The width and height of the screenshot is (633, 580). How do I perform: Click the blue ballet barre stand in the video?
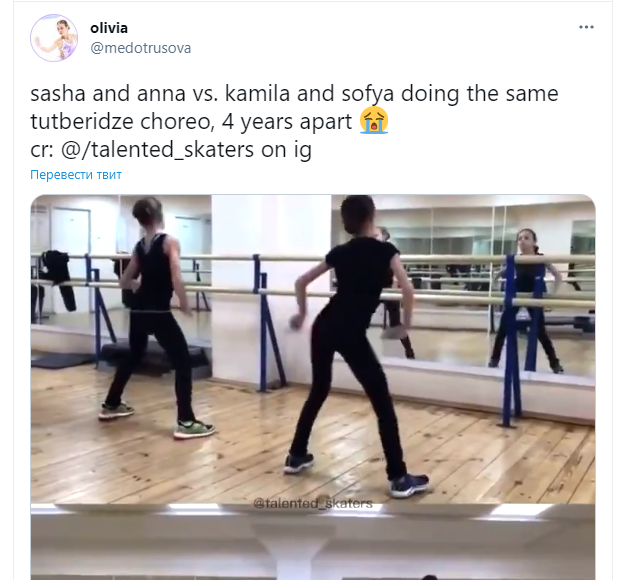click(512, 341)
